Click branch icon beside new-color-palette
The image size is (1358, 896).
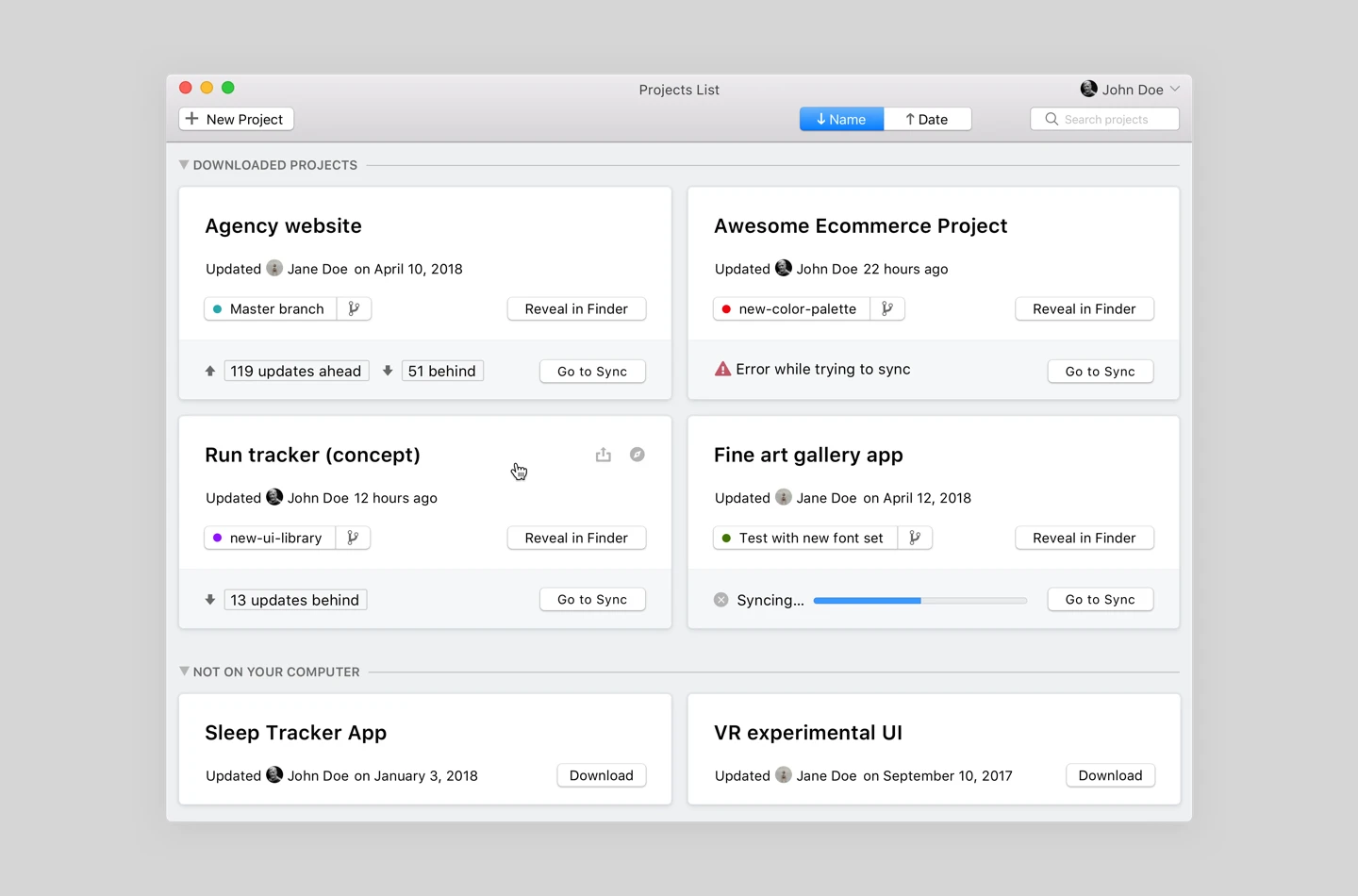(x=887, y=308)
